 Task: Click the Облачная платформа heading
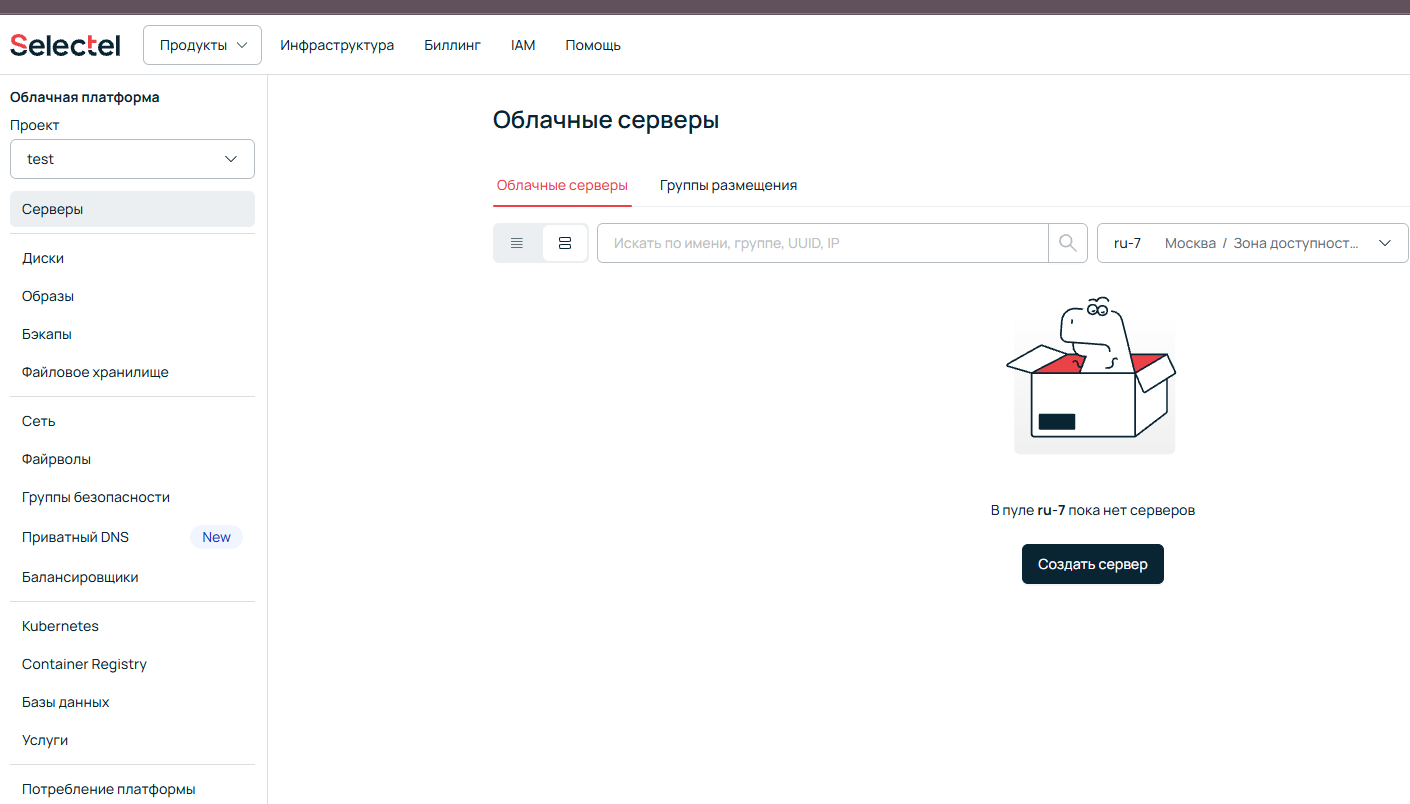click(x=85, y=97)
